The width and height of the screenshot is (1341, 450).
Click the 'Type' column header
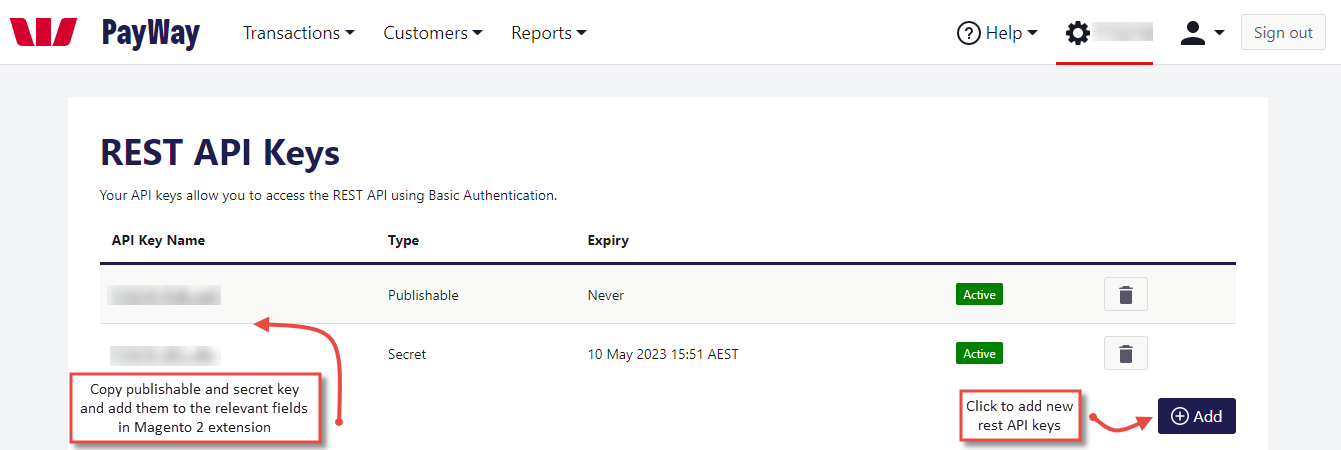[x=403, y=240]
